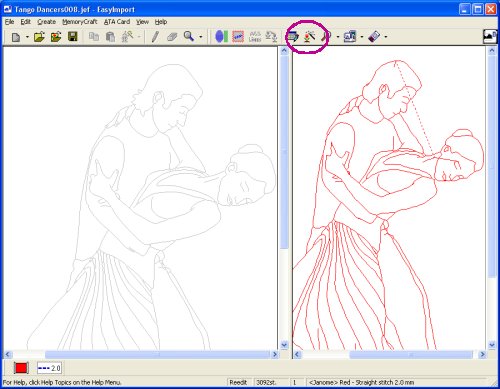The width and height of the screenshot is (500, 389).
Task: Click left pane scroll left arrow
Action: pyautogui.click(x=8, y=354)
